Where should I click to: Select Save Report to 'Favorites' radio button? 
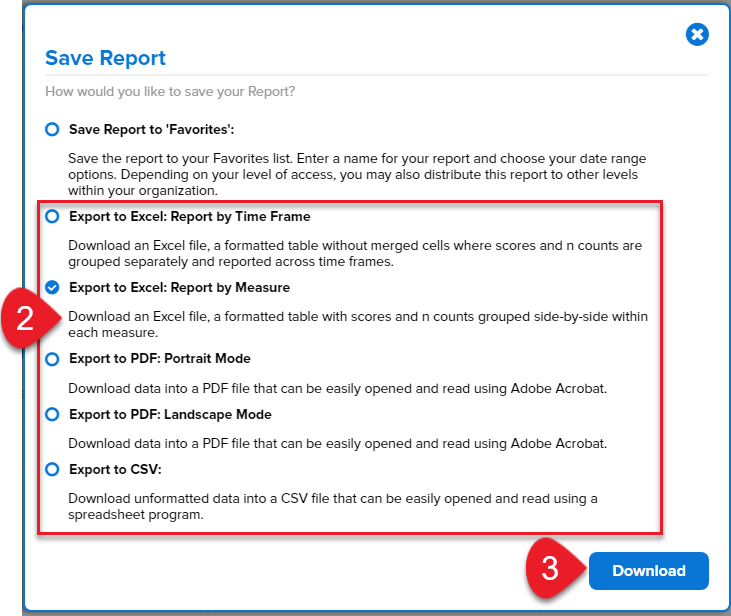coord(52,129)
